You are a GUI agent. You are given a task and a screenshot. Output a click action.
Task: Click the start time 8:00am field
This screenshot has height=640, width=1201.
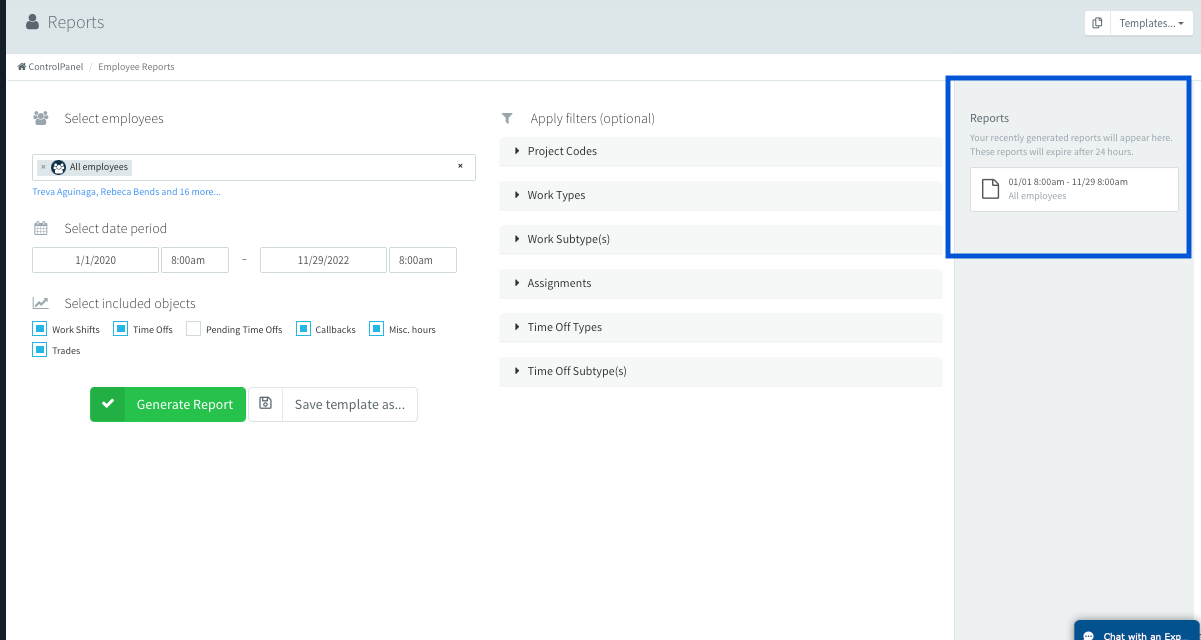pos(195,260)
